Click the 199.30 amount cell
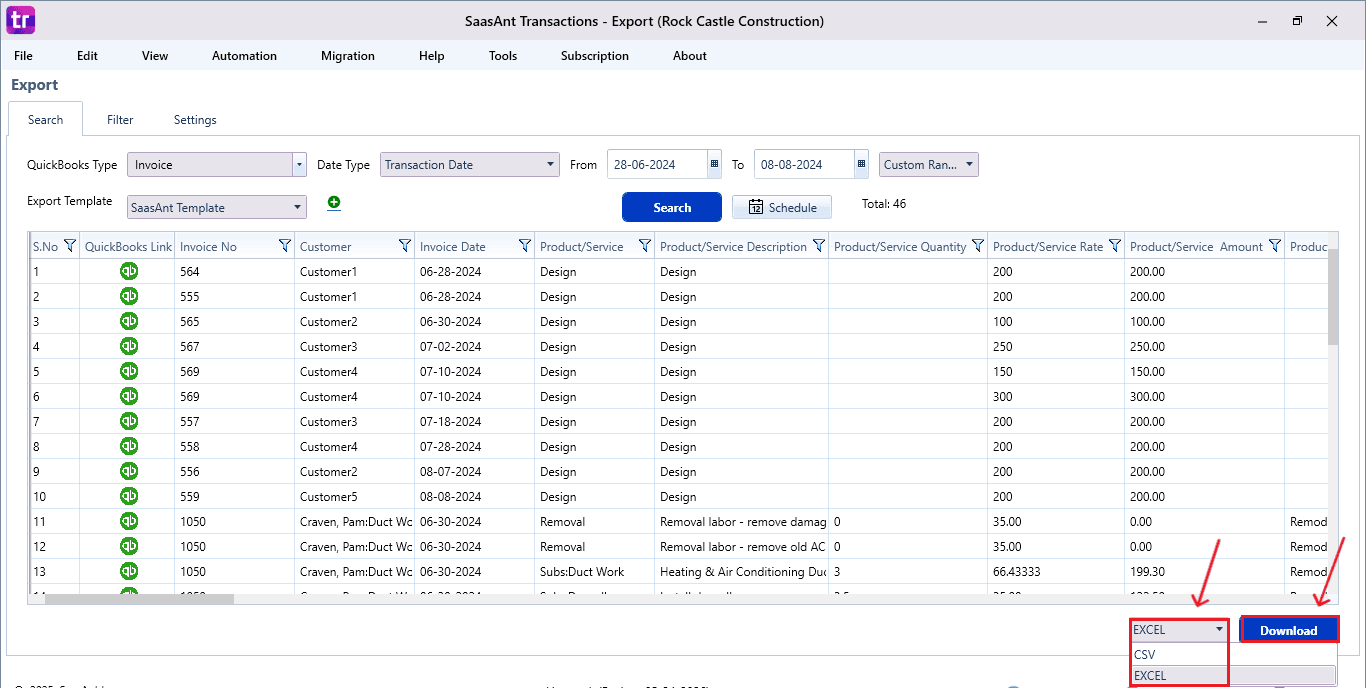Screen dimensions: 1366x688 (1205, 572)
